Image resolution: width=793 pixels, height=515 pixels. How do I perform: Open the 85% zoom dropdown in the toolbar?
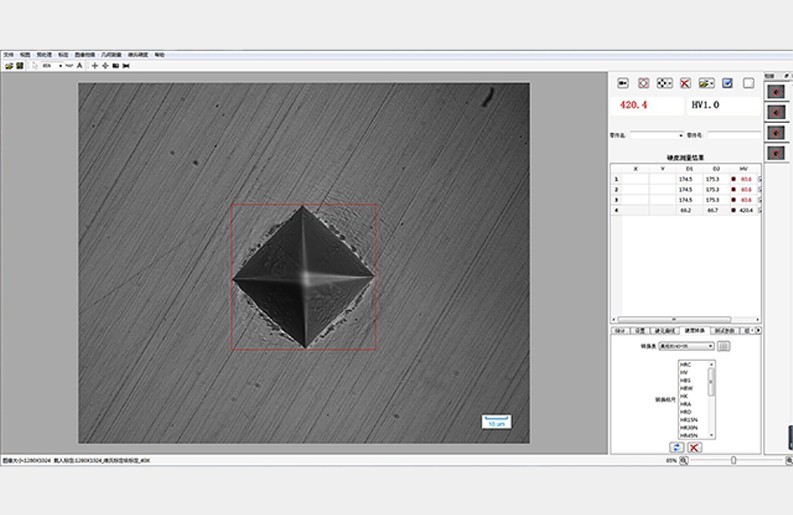(x=60, y=66)
